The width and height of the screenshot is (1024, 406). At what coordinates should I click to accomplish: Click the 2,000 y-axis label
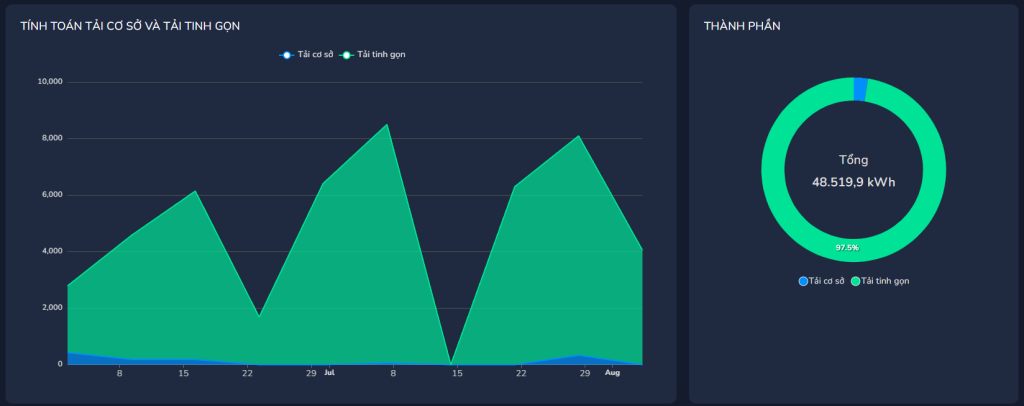pyautogui.click(x=51, y=308)
